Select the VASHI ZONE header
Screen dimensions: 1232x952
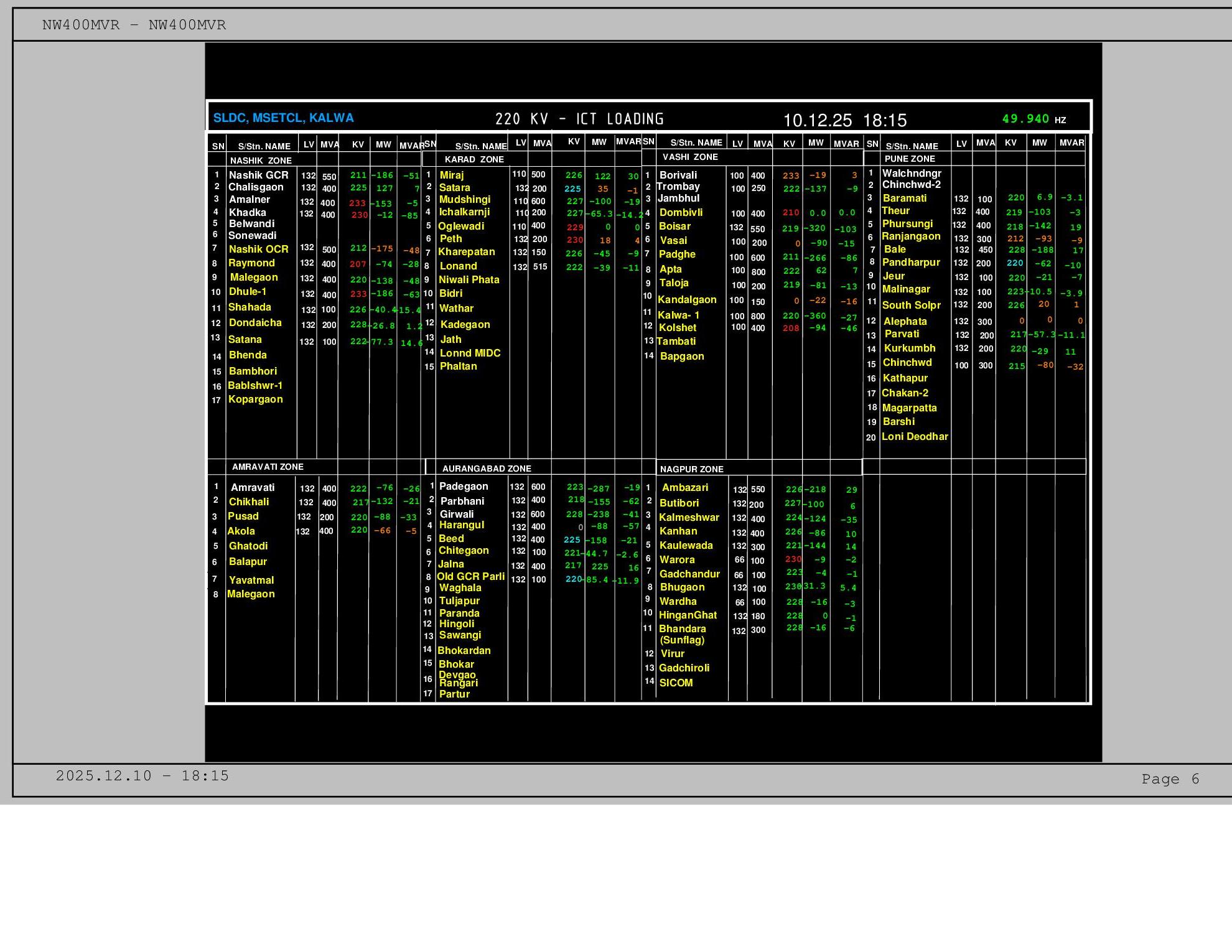point(690,157)
